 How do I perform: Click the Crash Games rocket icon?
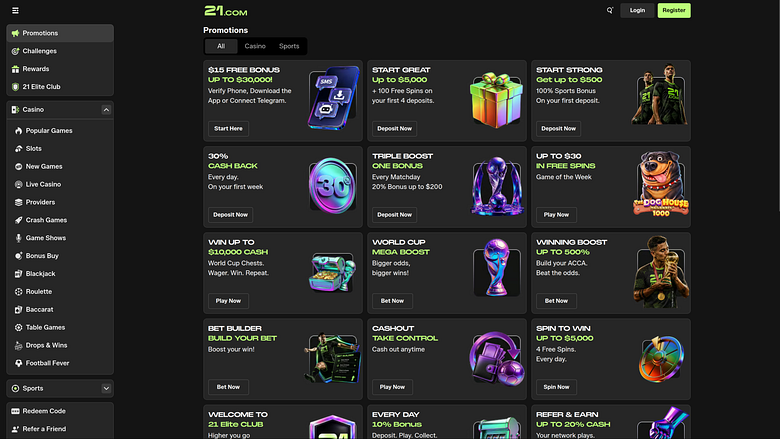pos(18,220)
